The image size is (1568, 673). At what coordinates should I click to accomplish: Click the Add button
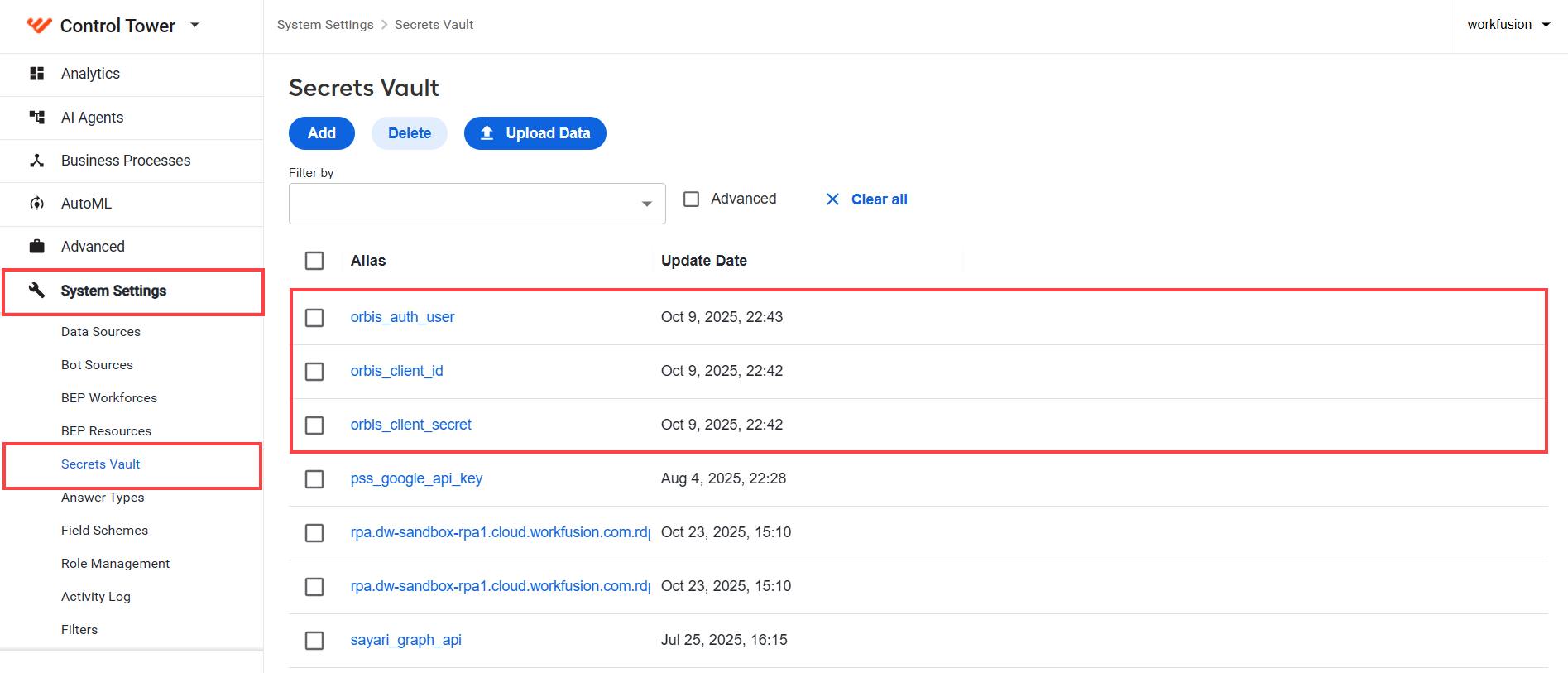pyautogui.click(x=322, y=133)
